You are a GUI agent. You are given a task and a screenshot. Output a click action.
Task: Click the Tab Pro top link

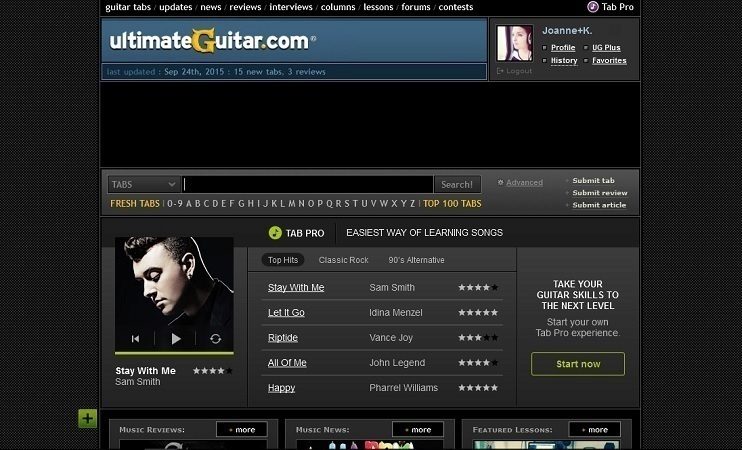(617, 7)
